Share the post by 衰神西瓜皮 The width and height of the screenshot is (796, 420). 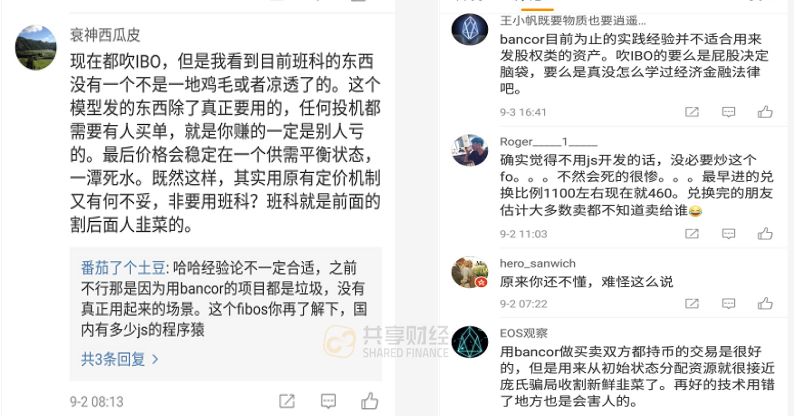(287, 401)
